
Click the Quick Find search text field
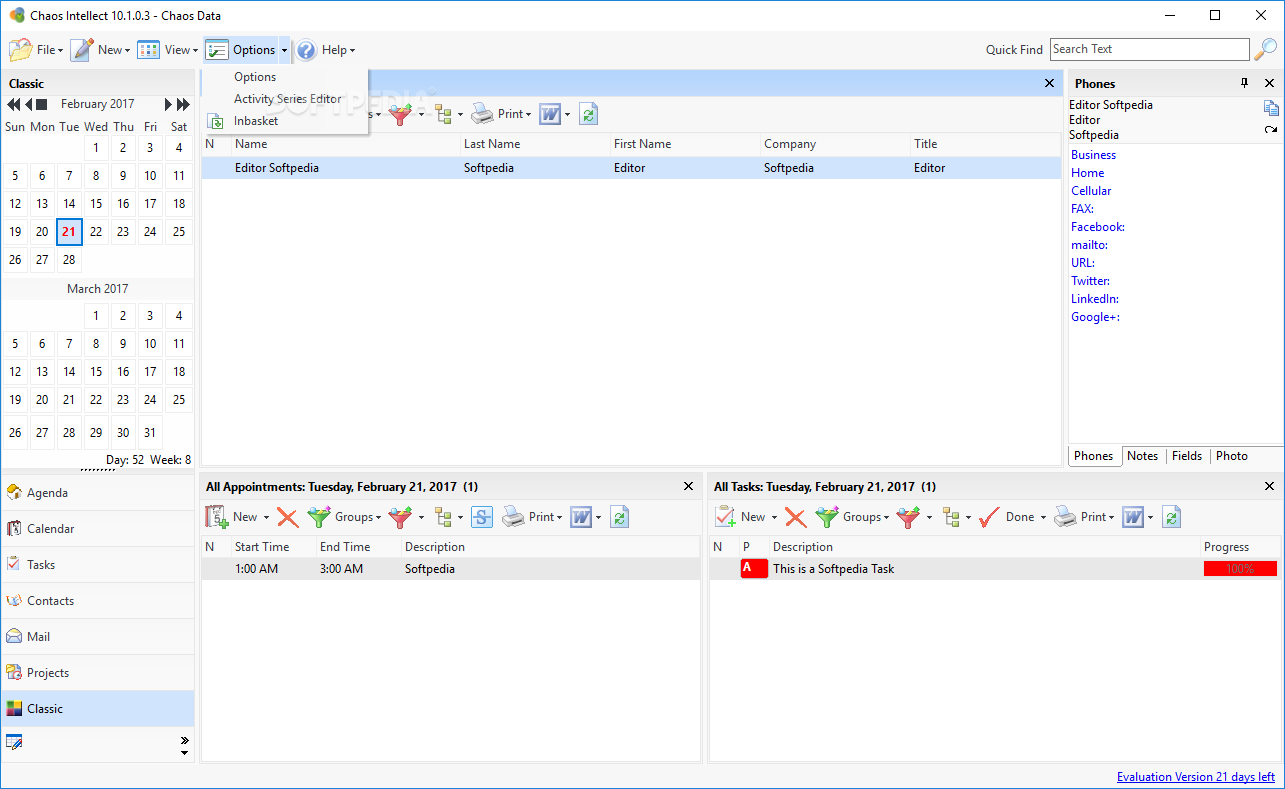(x=1149, y=49)
